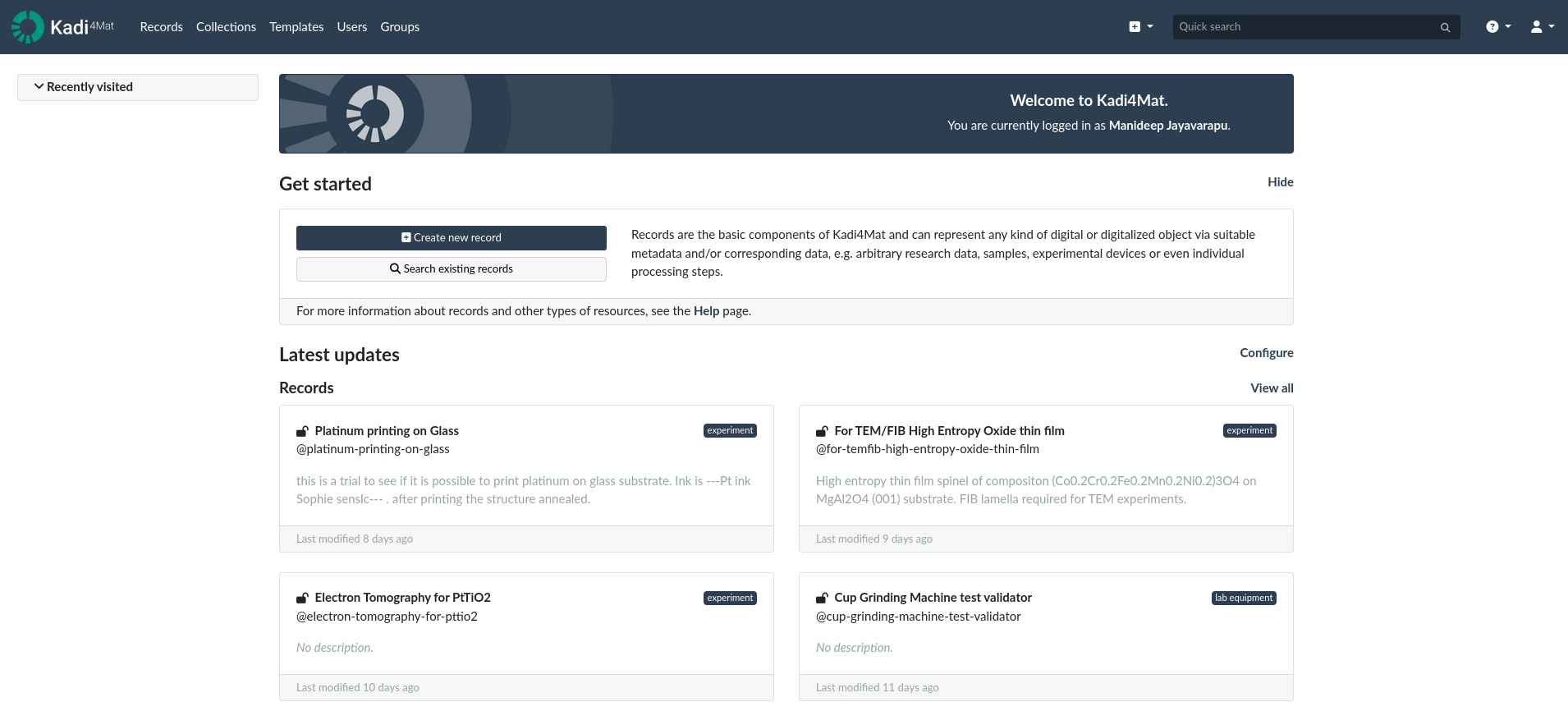Click Manideep Jayavarapu name in banner
The image size is (1568, 711).
click(1168, 126)
